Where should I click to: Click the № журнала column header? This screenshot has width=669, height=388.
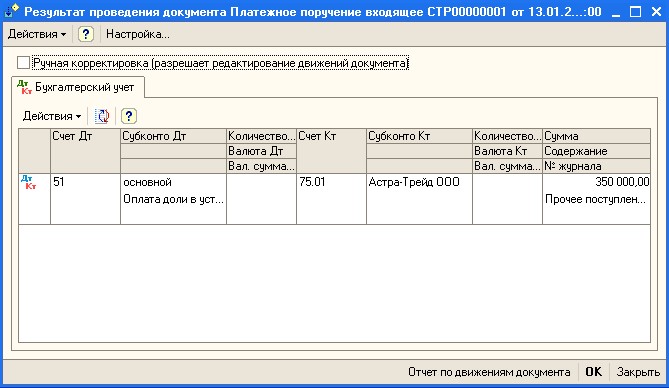pos(596,166)
